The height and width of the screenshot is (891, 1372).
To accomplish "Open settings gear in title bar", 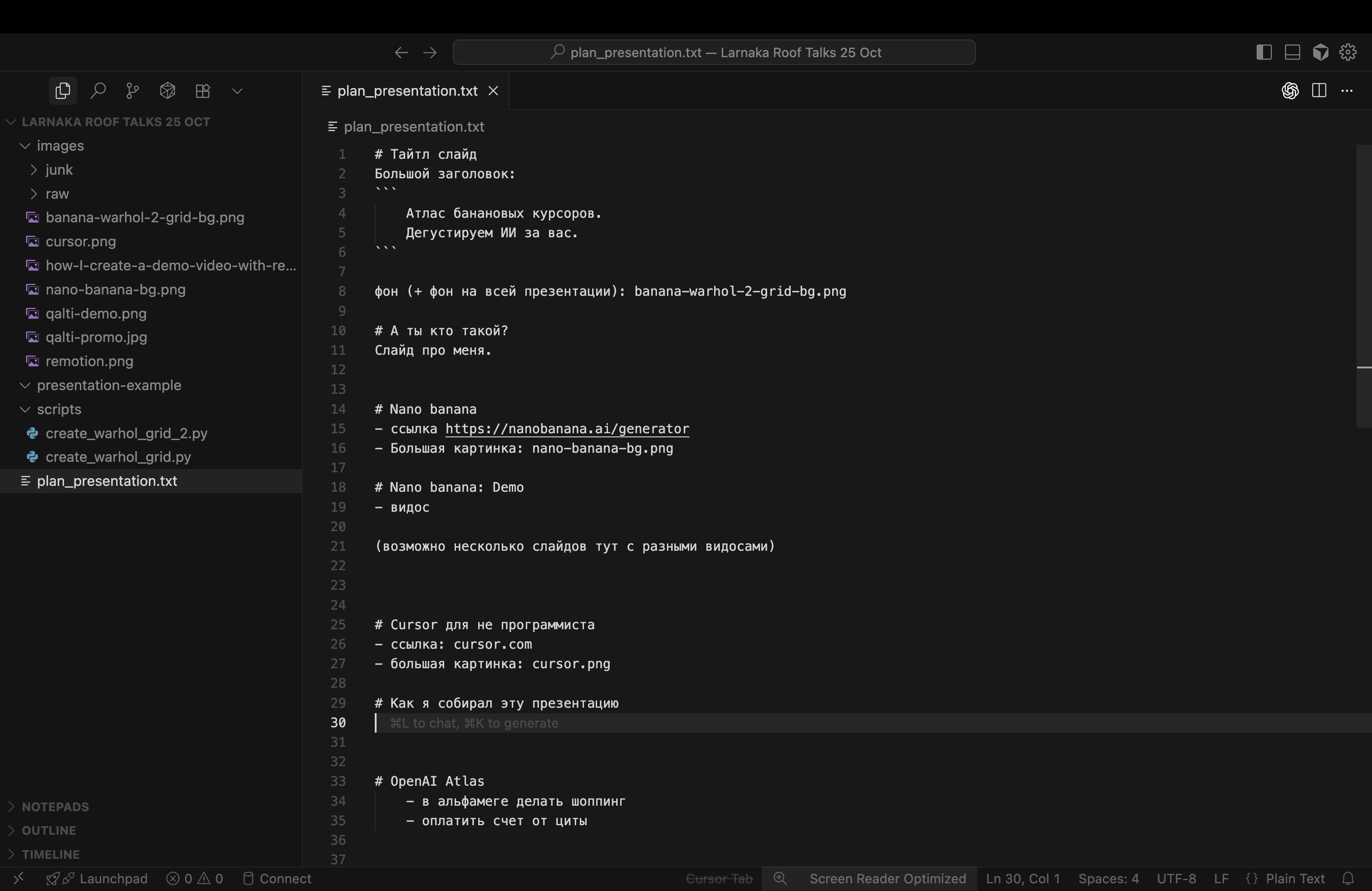I will point(1348,53).
